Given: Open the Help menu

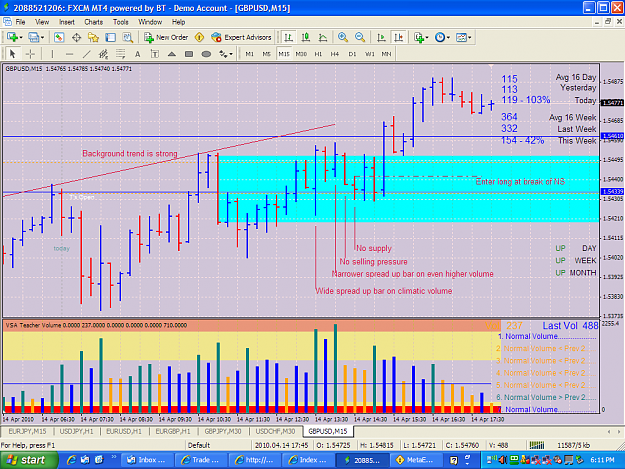Looking at the screenshot, I should point(178,22).
